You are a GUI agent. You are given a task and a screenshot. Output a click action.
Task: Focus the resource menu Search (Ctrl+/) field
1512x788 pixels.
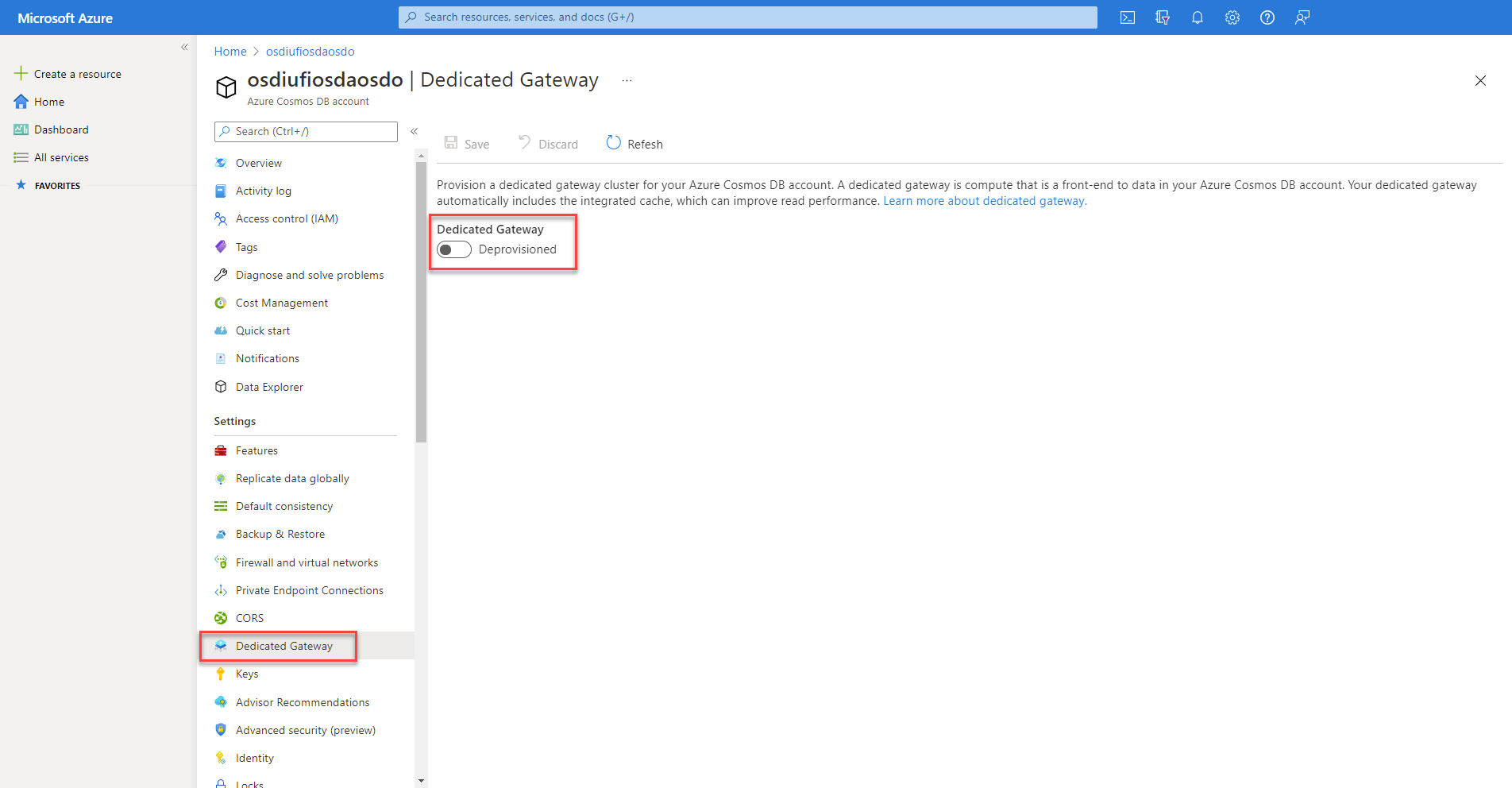(x=306, y=132)
